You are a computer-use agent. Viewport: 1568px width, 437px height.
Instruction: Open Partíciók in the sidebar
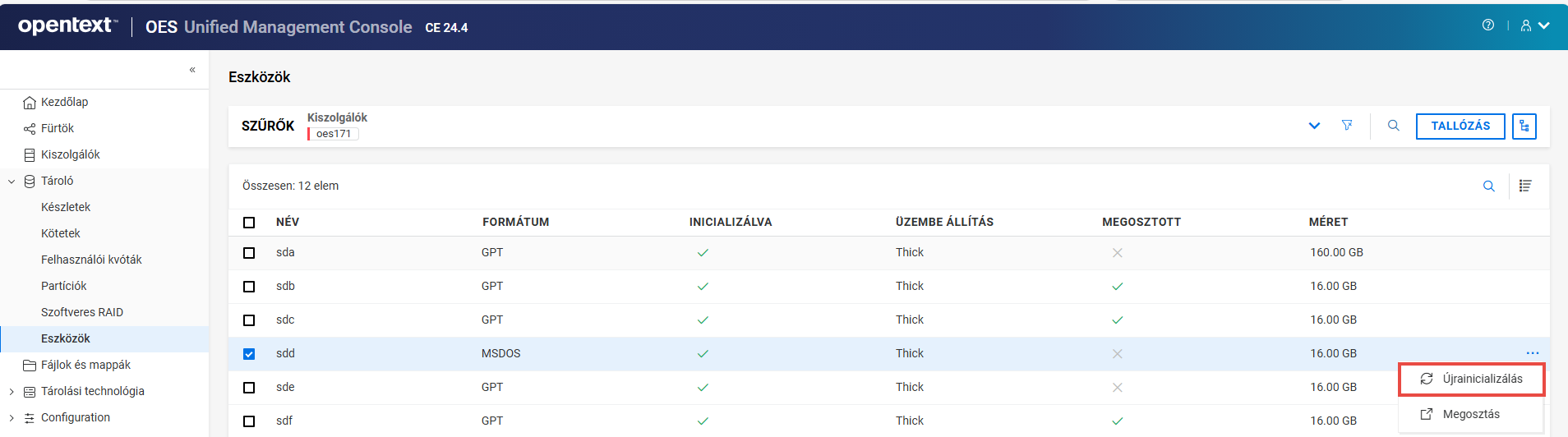point(64,286)
